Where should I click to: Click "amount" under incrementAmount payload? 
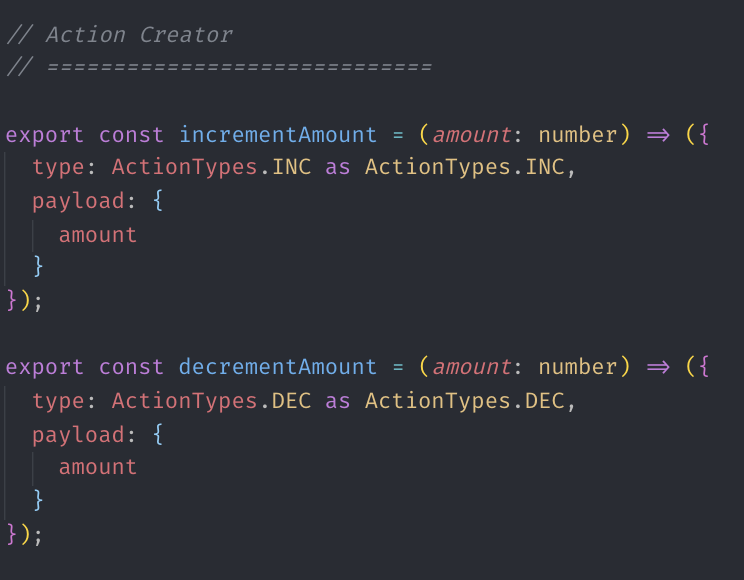click(x=98, y=235)
